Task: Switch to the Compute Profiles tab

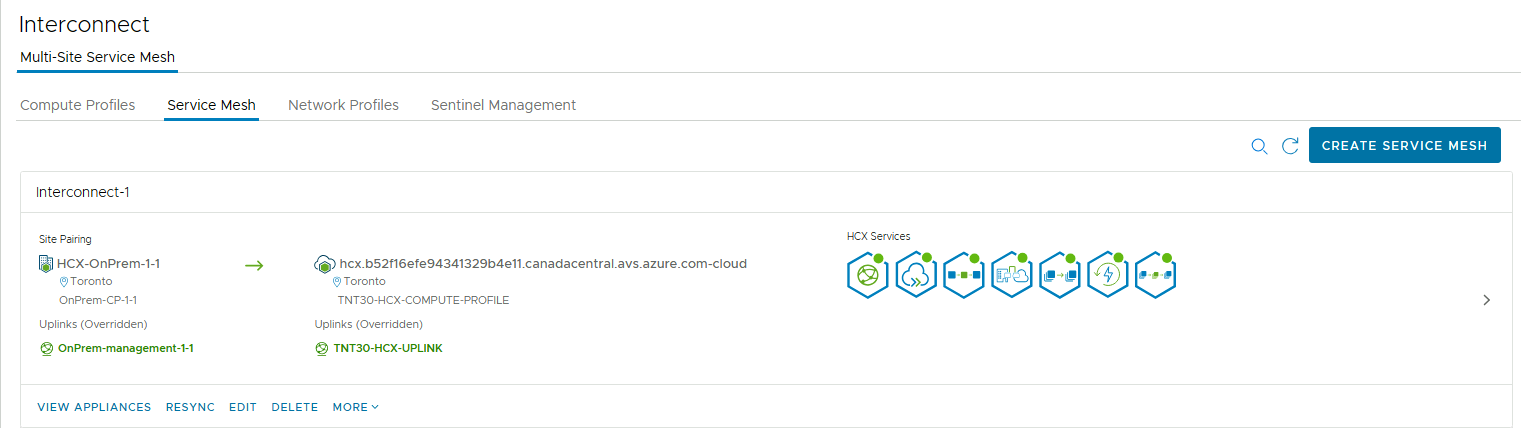Action: (x=78, y=105)
